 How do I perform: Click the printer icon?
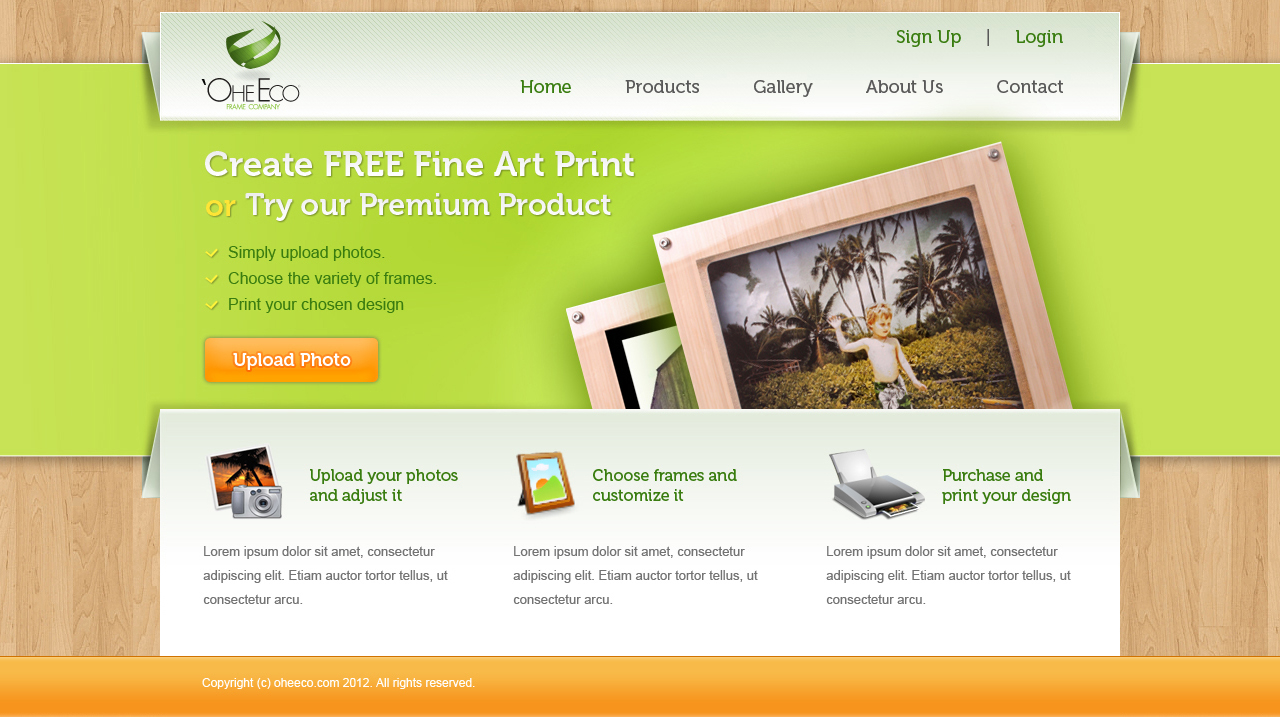[877, 484]
